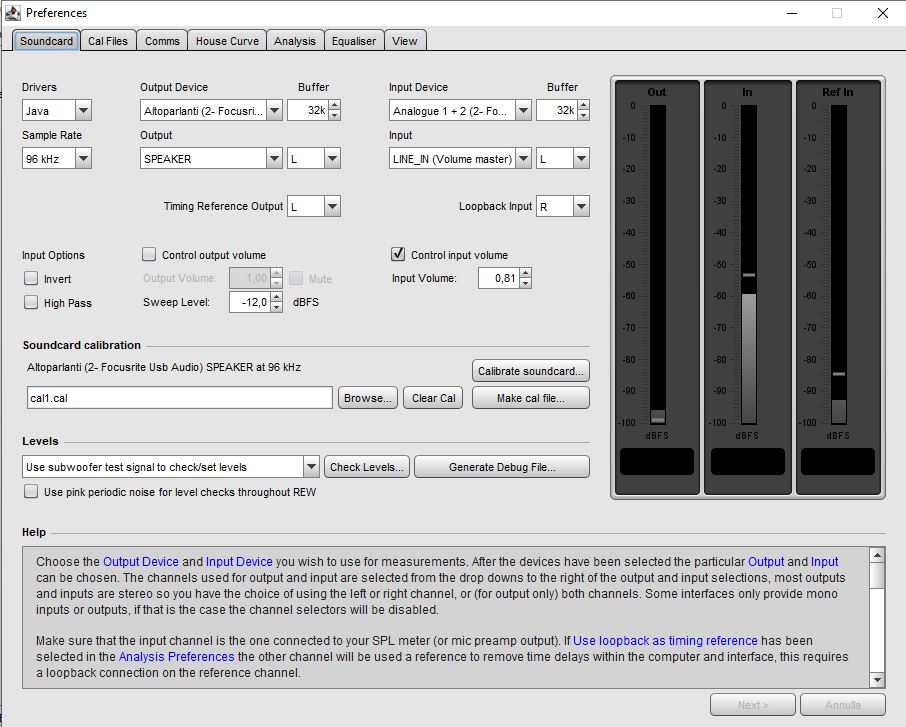This screenshot has width=906, height=727.
Task: Open the Comms tab
Action: pyautogui.click(x=162, y=41)
